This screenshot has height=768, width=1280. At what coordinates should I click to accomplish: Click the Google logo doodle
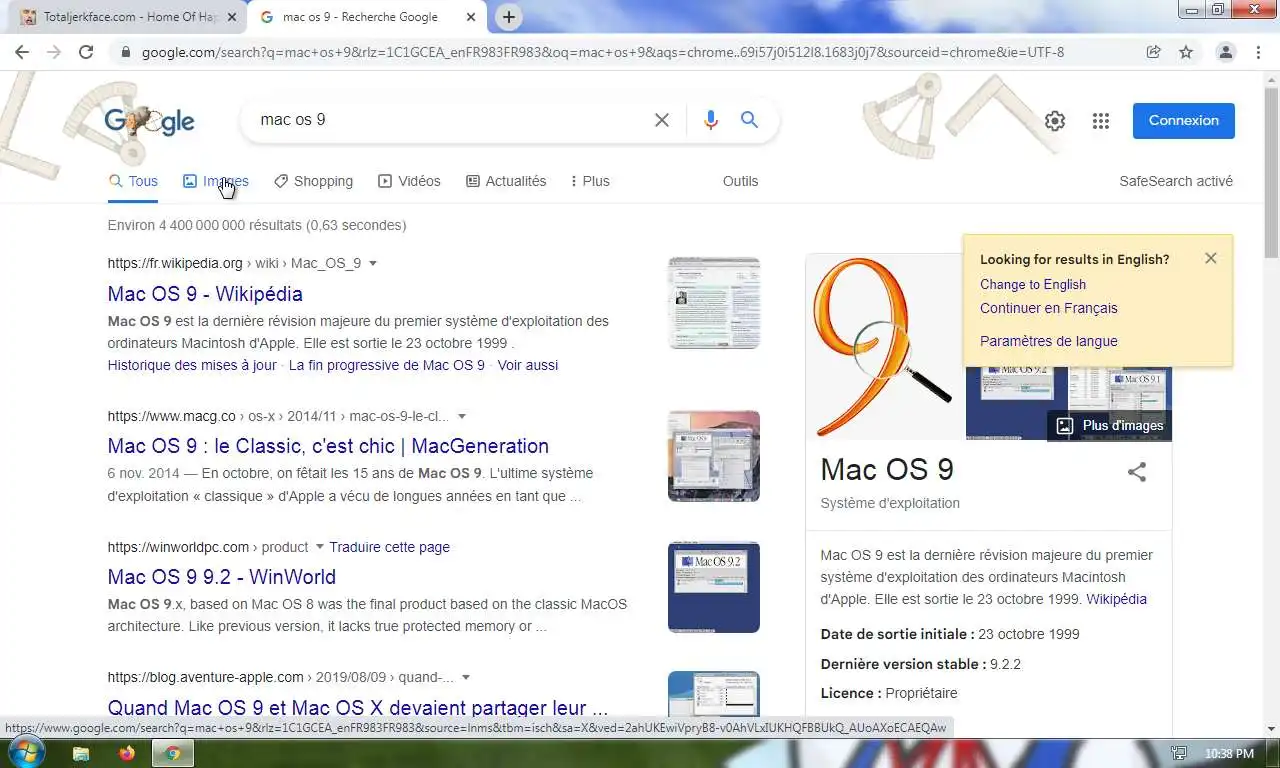150,121
